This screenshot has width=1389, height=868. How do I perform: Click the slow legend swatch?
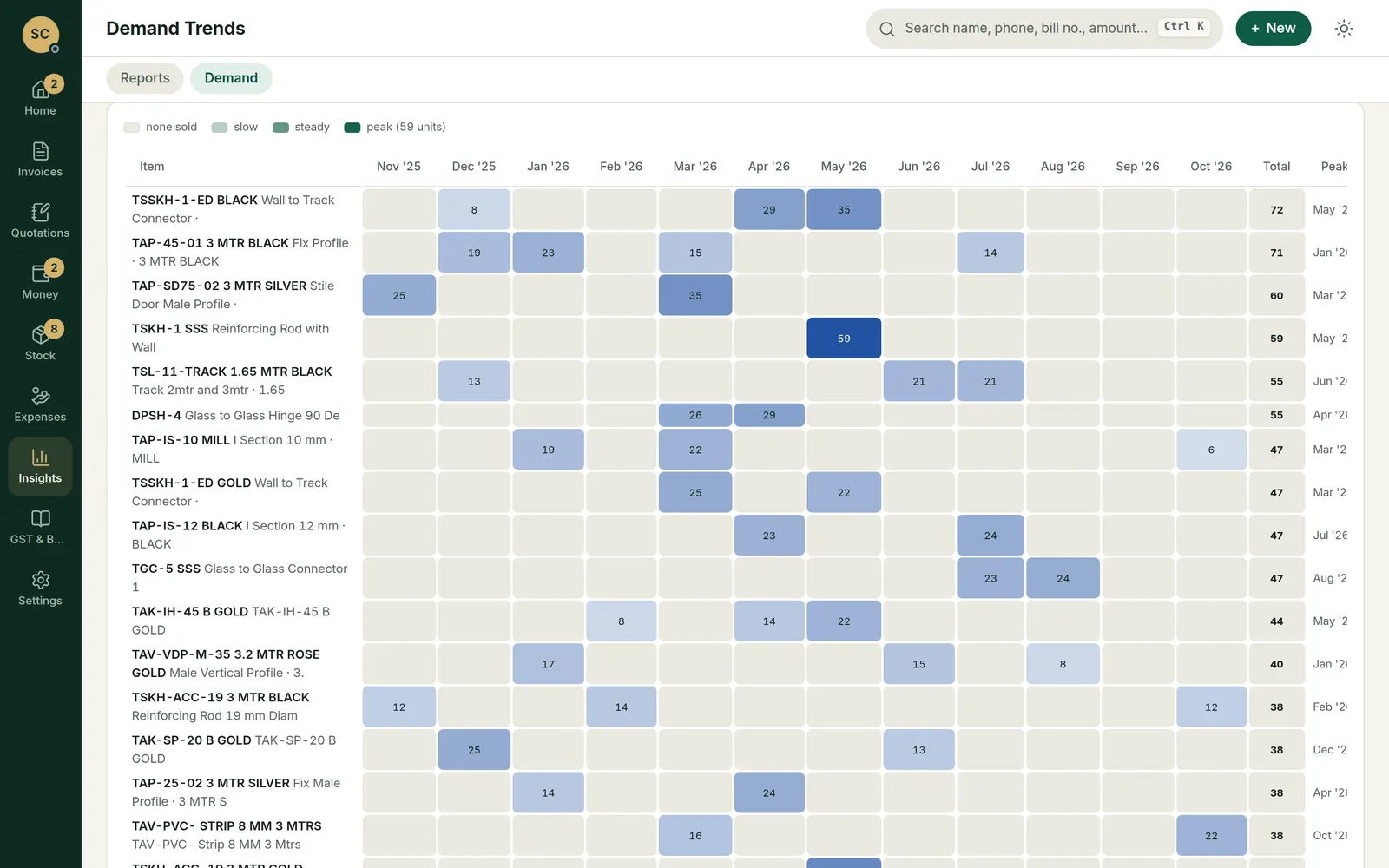click(220, 128)
